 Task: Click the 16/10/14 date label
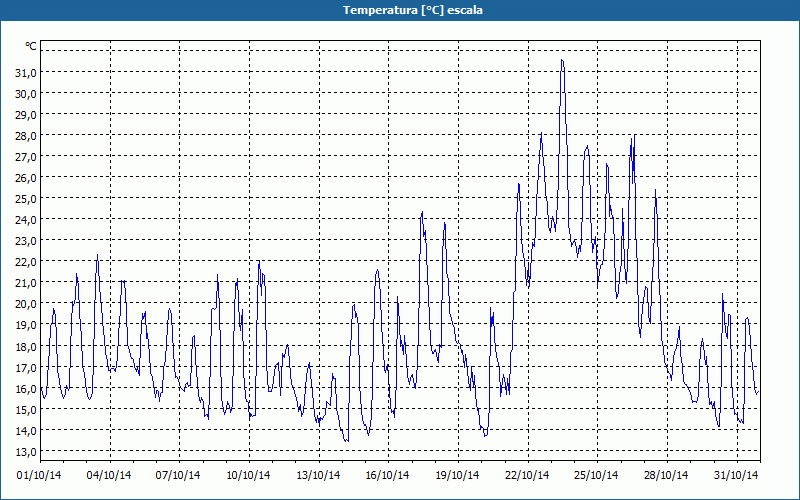[x=387, y=475]
